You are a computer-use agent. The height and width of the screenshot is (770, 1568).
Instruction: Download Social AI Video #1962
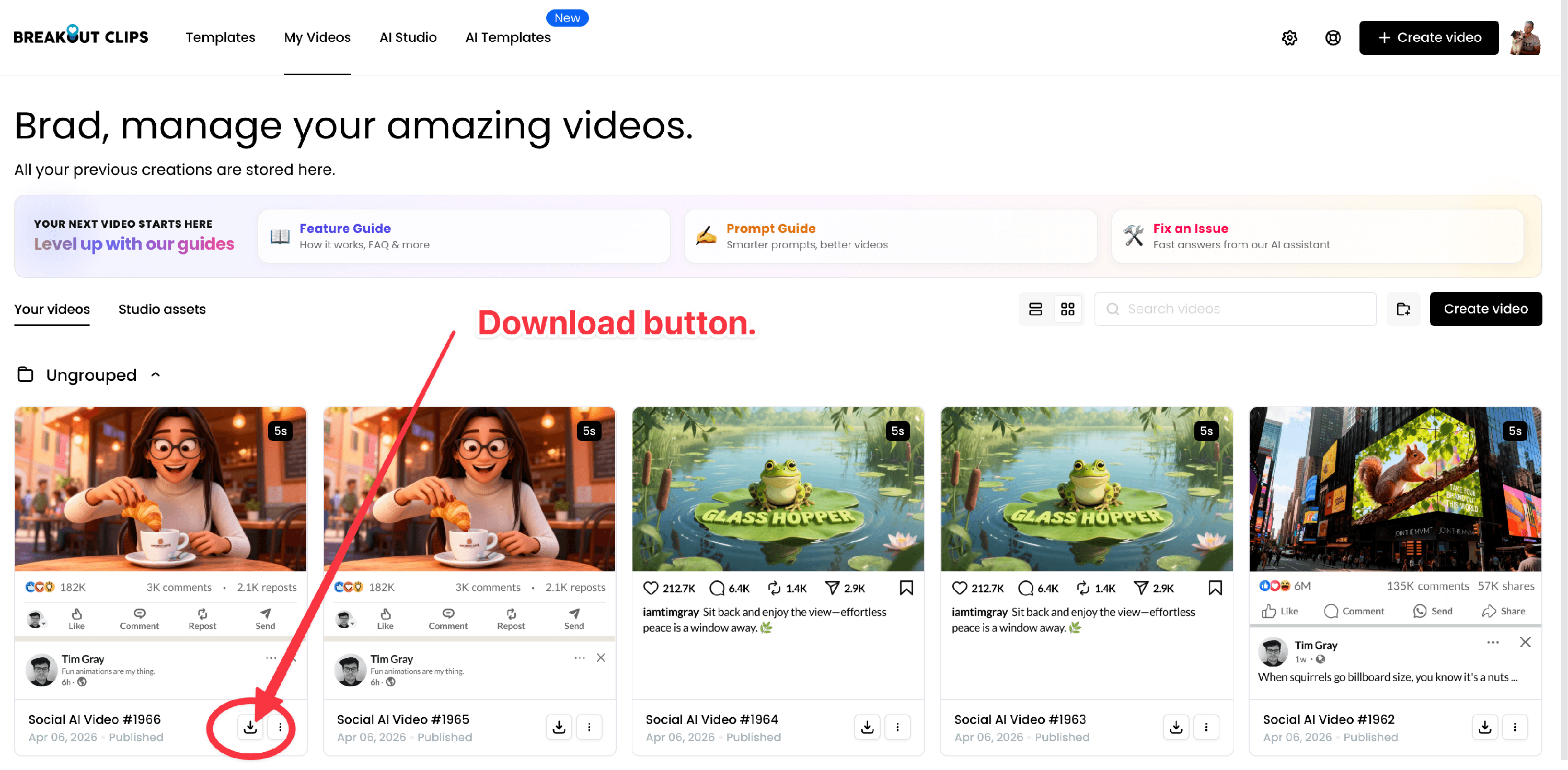pos(1484,727)
